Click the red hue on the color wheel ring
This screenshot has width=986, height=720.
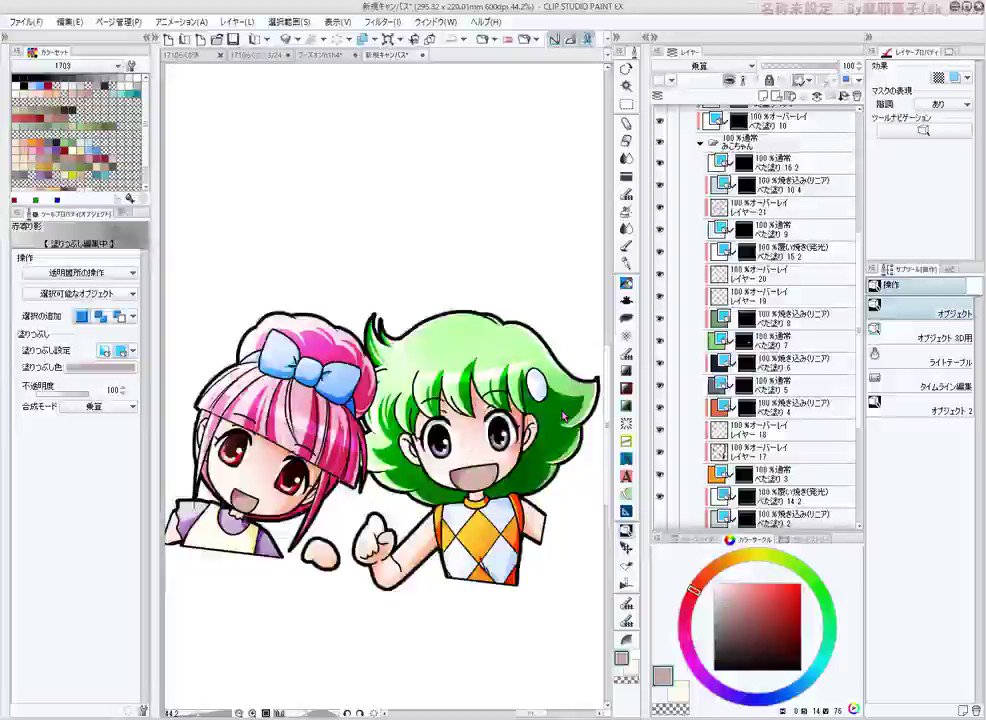(x=694, y=590)
